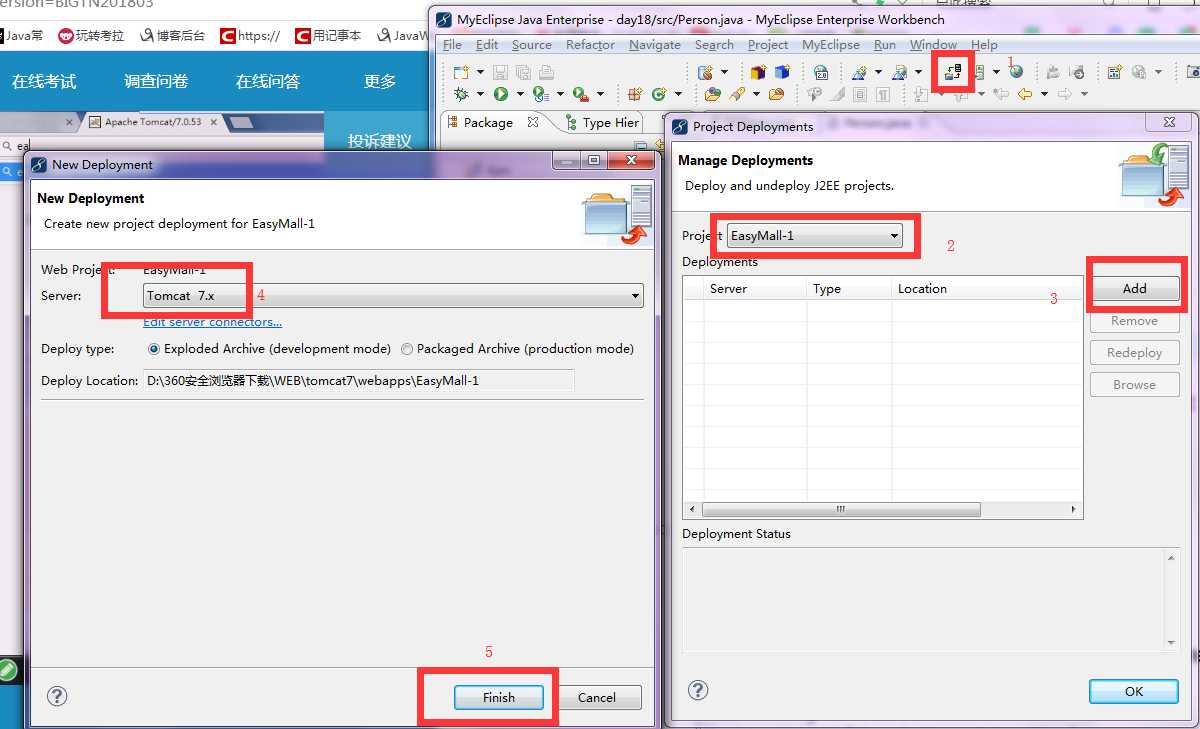
Task: Click help icon in Project Deployments dialog
Action: (x=698, y=690)
